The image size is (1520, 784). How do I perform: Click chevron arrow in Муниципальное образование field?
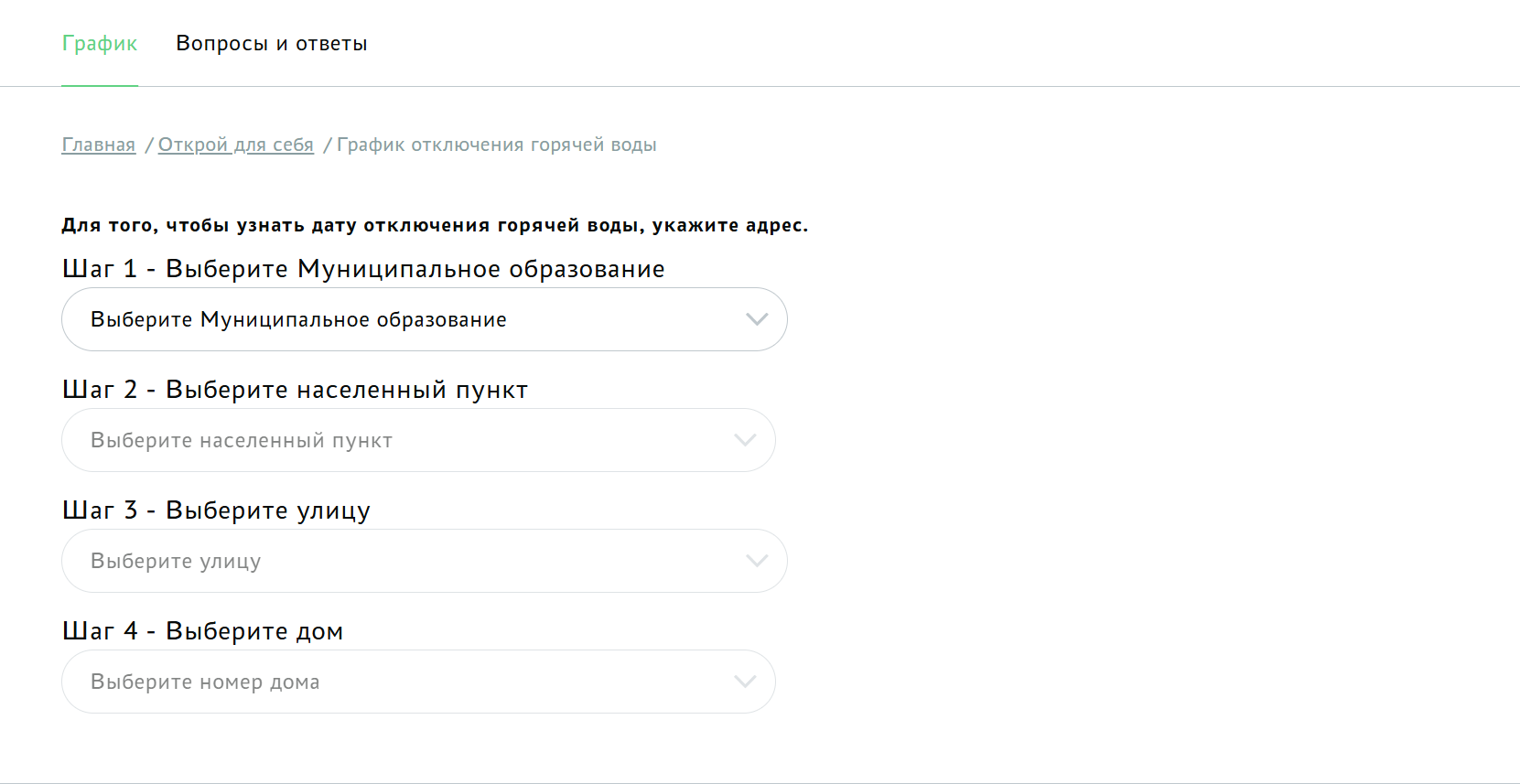[757, 319]
